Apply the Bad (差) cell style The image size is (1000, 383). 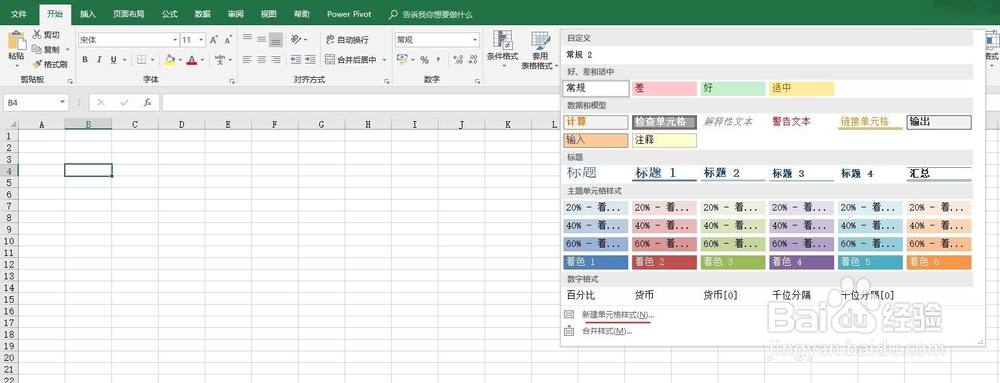664,89
